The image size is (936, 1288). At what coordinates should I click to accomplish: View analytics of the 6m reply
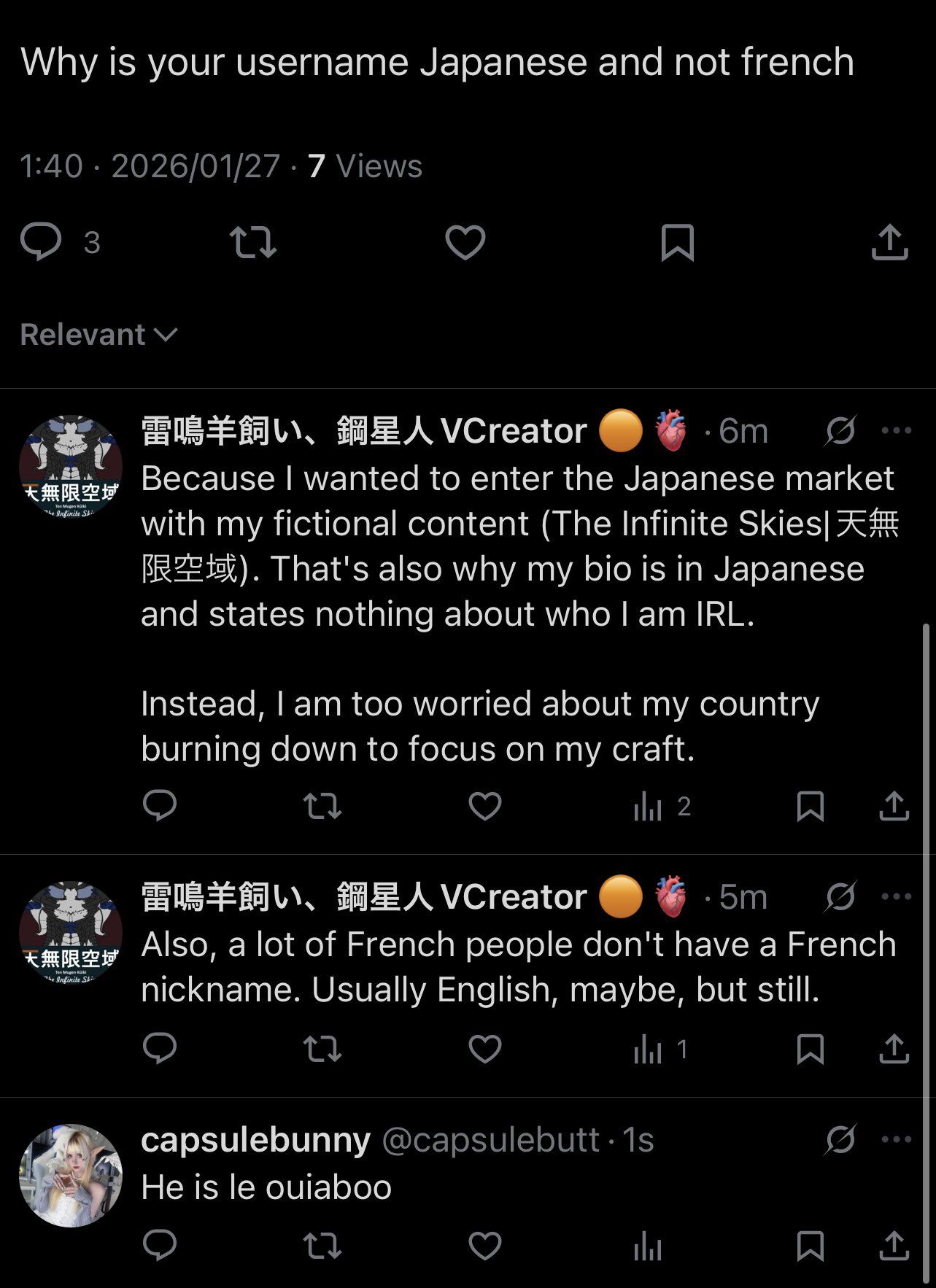click(649, 806)
